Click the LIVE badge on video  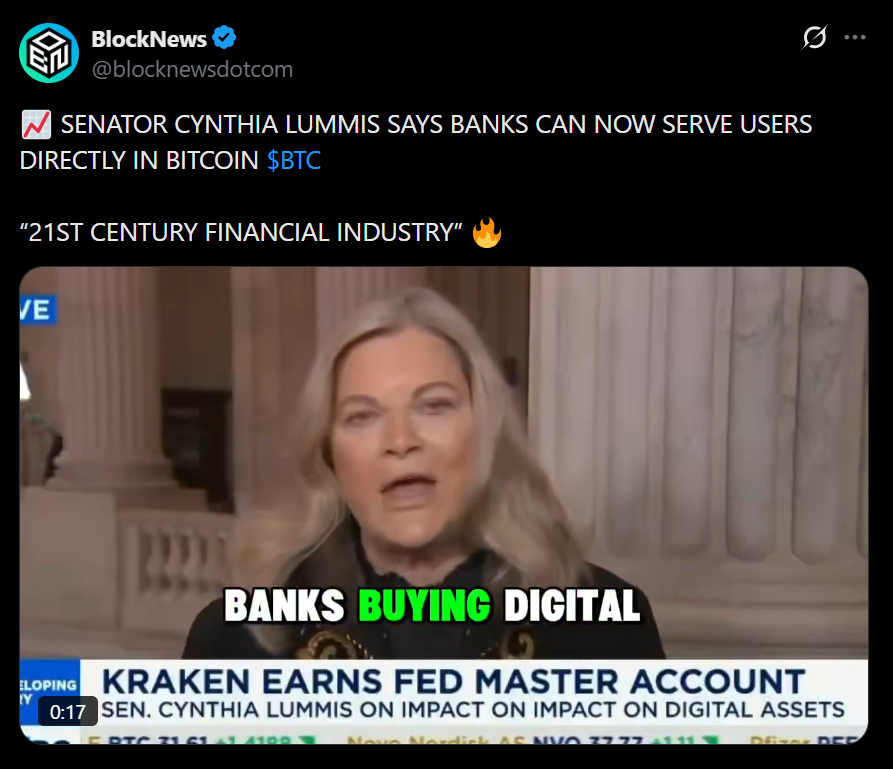38,310
